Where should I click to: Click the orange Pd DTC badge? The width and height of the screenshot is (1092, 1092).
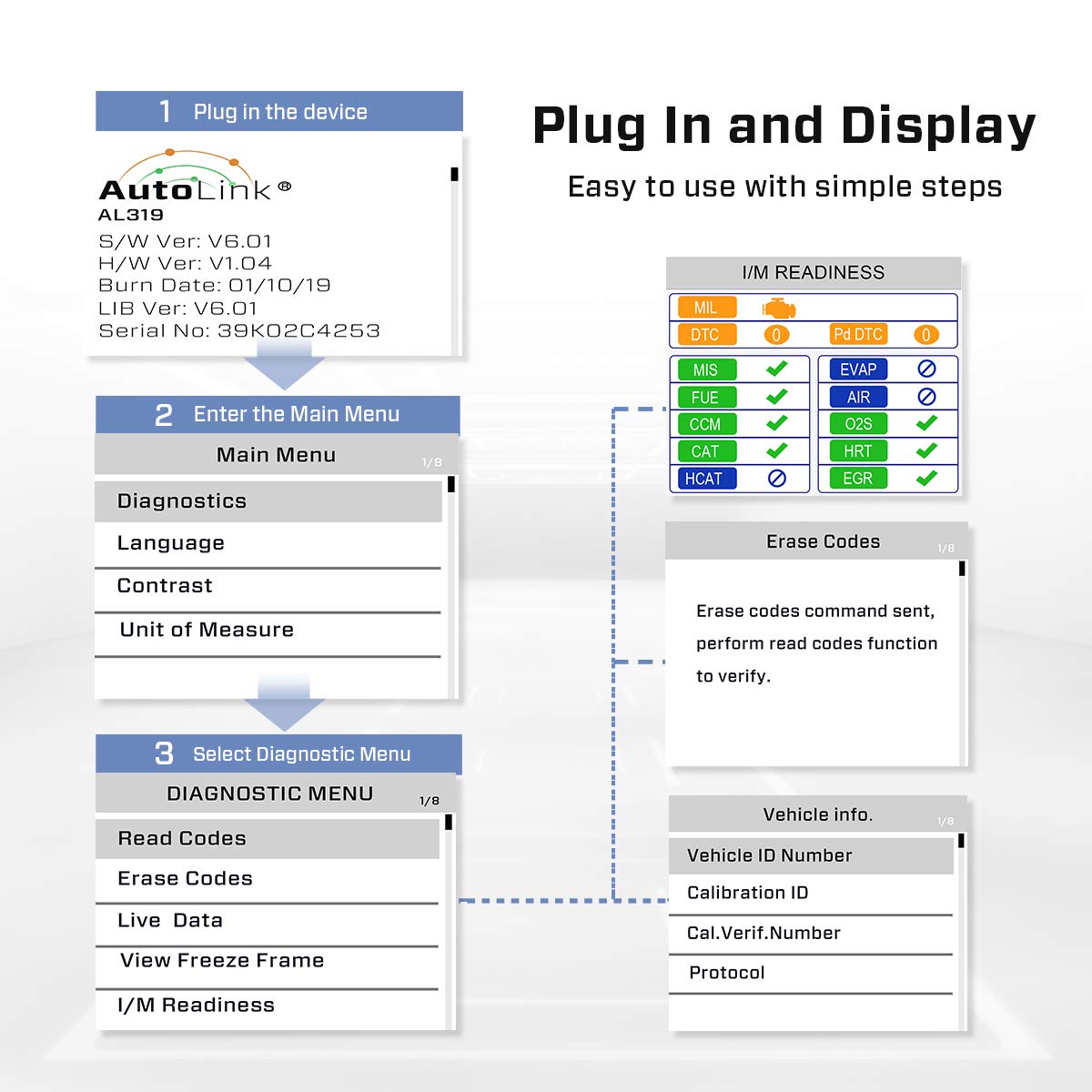click(x=857, y=335)
